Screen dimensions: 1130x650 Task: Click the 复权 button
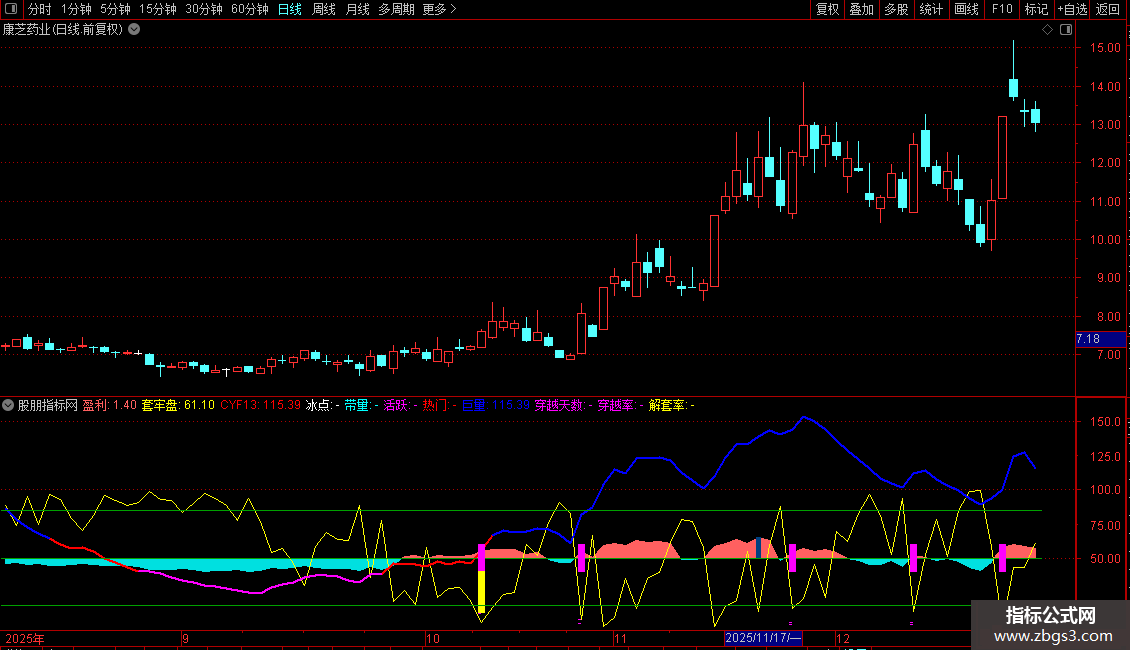tap(827, 9)
